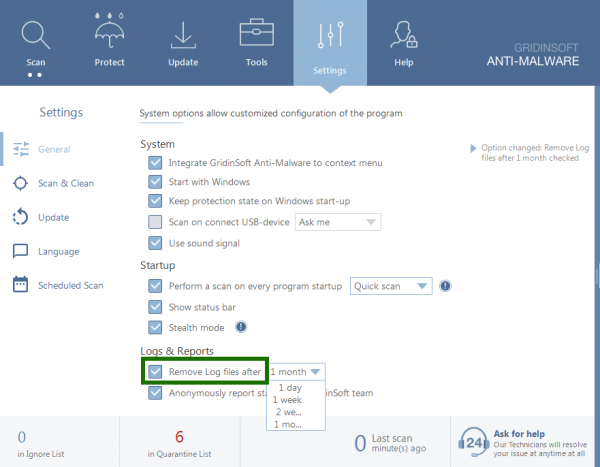Toggle Stealth mode checkbox

click(x=155, y=327)
